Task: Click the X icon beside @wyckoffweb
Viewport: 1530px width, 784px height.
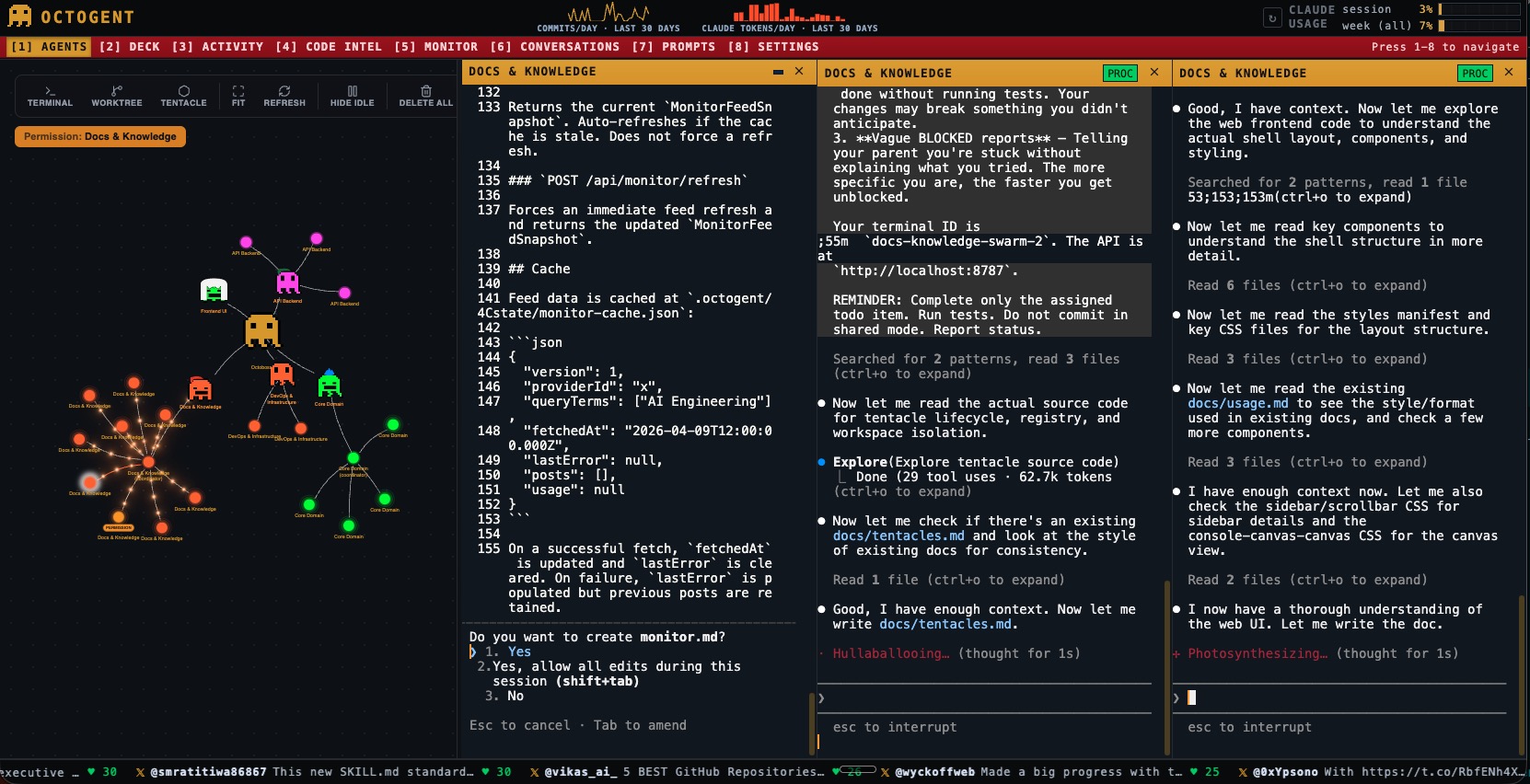Action: click(x=885, y=772)
